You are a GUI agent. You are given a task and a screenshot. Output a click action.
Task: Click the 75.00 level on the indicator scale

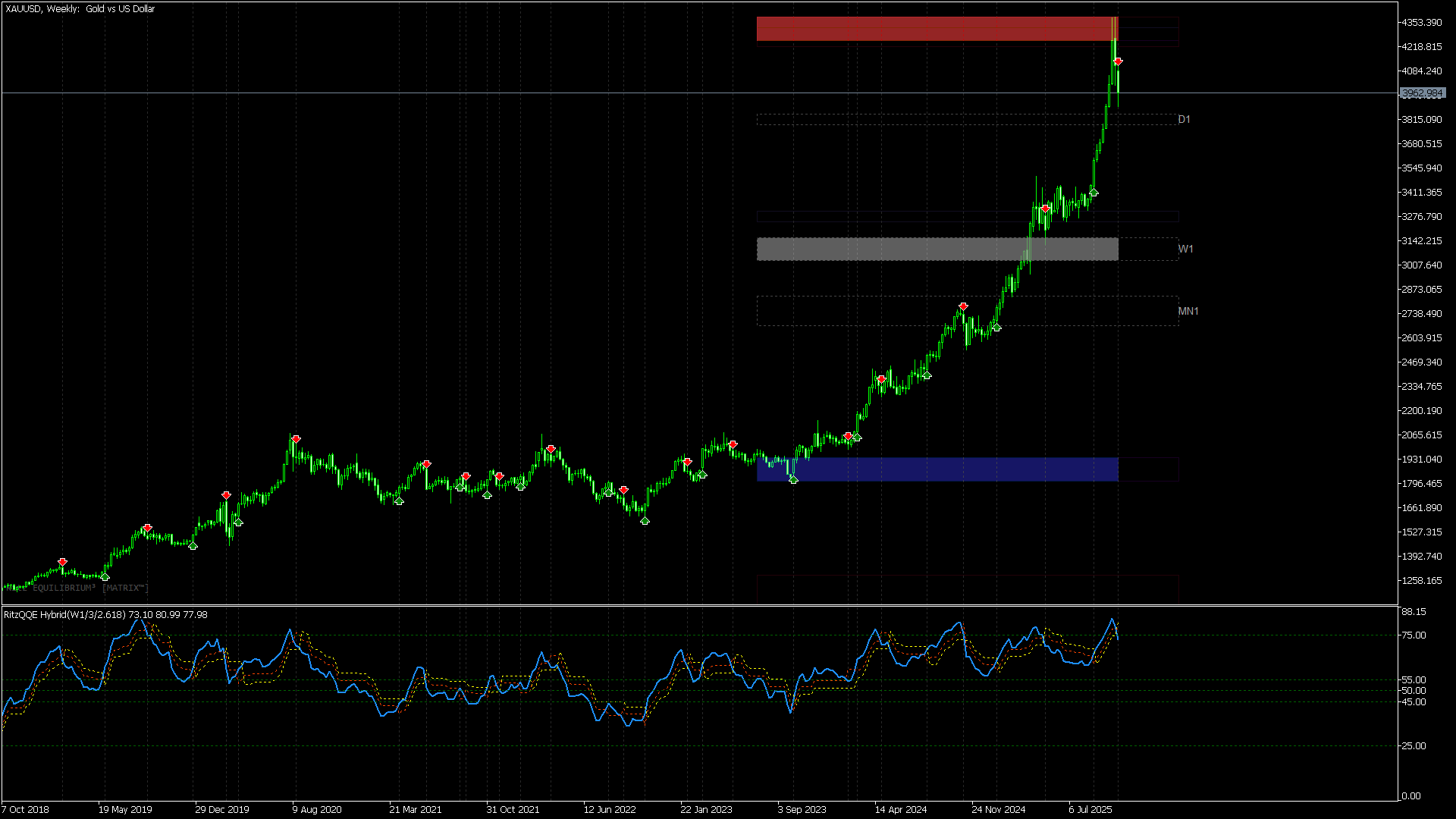tap(1414, 635)
